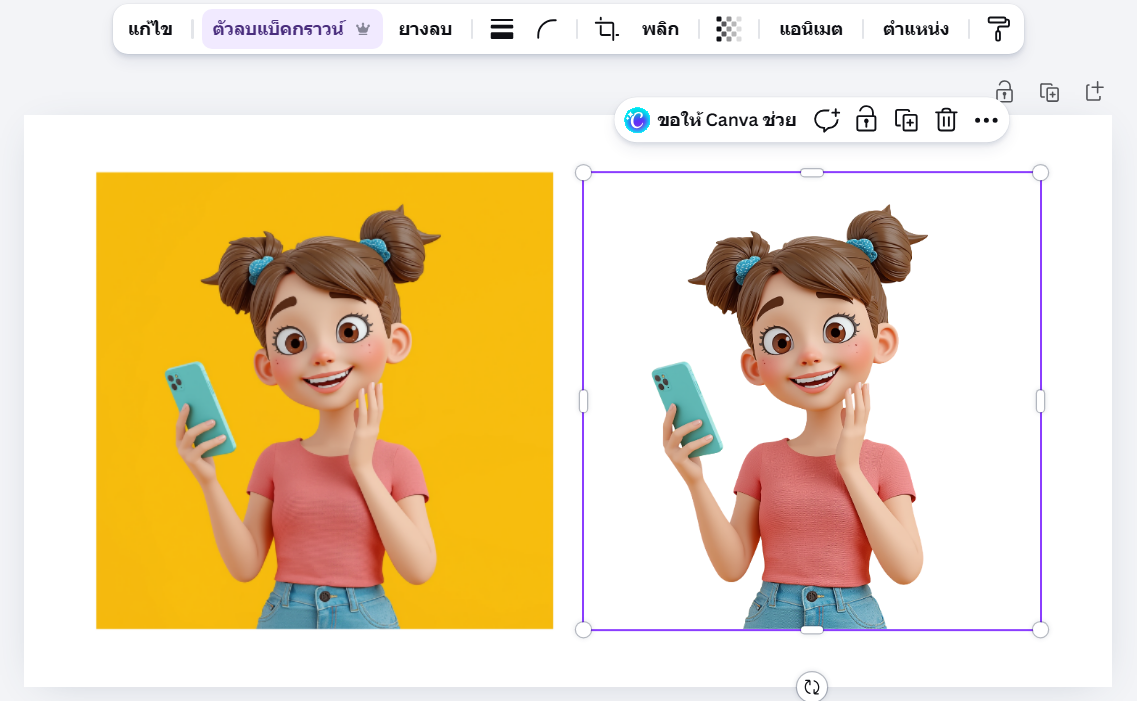Apply corner rounding using the curve icon
This screenshot has width=1137, height=701.
tap(547, 28)
